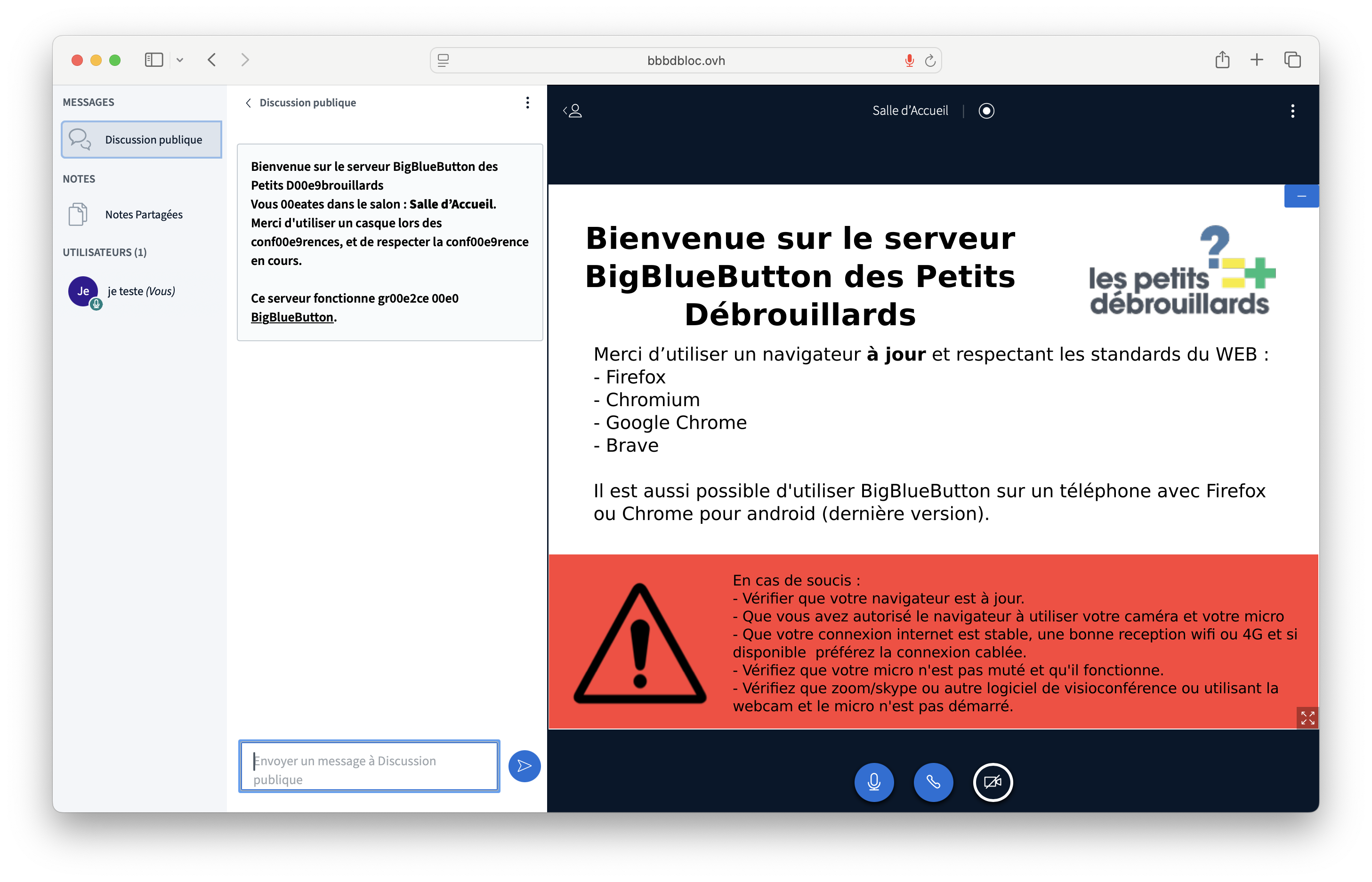Toggle the user list panel icon
This screenshot has width=1372, height=882.
pyautogui.click(x=573, y=111)
